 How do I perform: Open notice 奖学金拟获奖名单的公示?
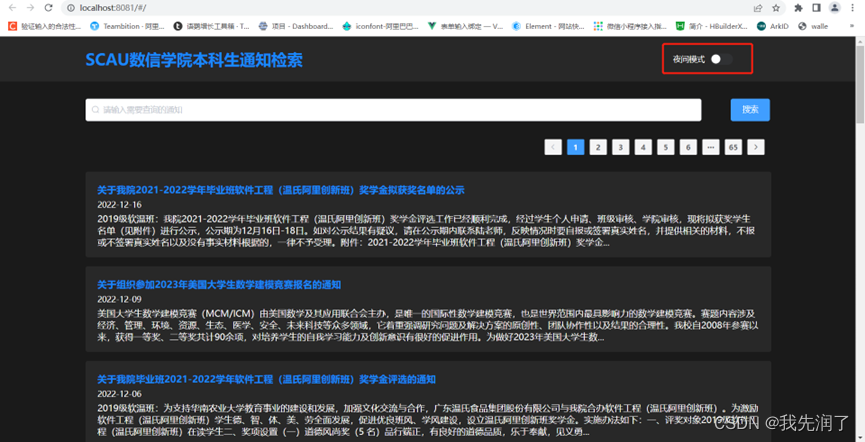(281, 190)
